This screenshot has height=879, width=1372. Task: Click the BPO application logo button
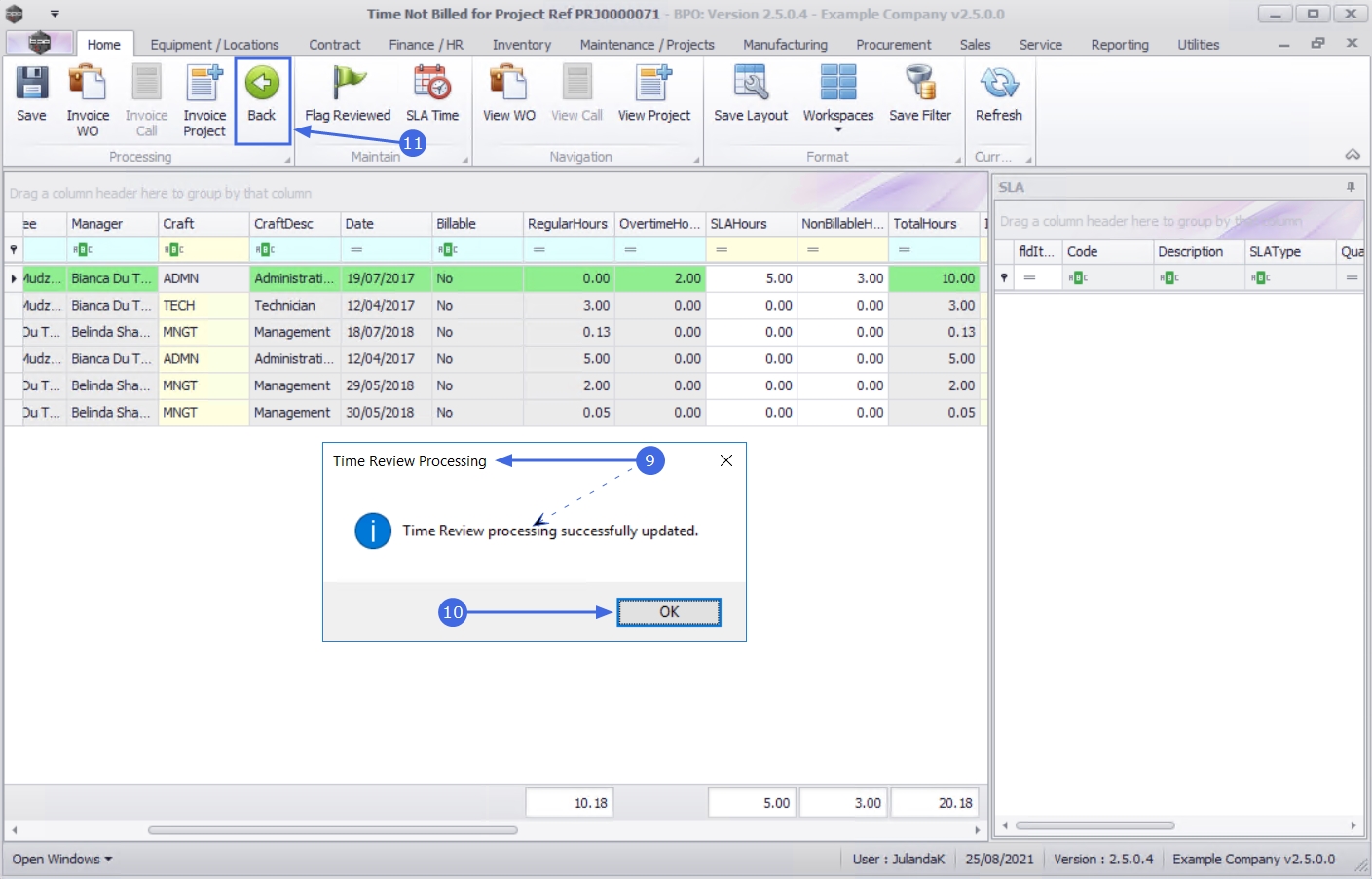40,43
